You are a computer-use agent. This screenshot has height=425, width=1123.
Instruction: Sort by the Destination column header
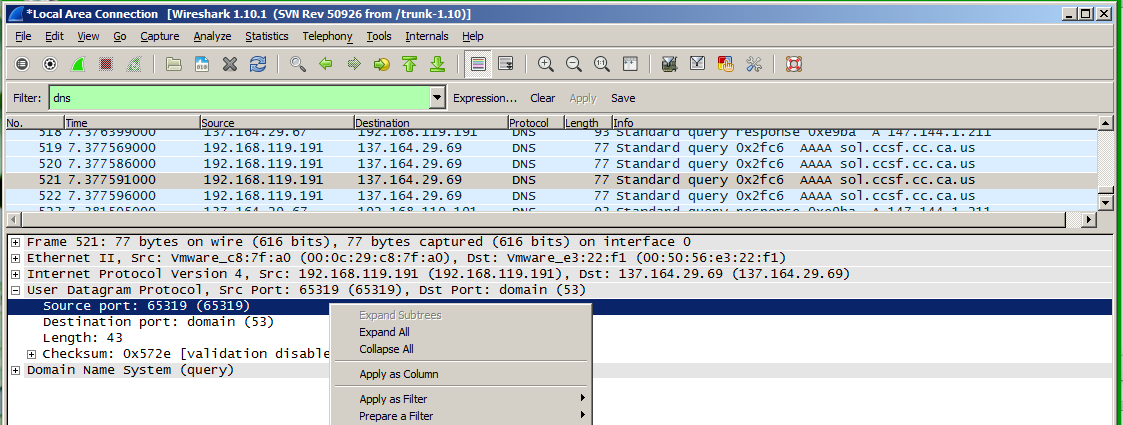tap(430, 123)
